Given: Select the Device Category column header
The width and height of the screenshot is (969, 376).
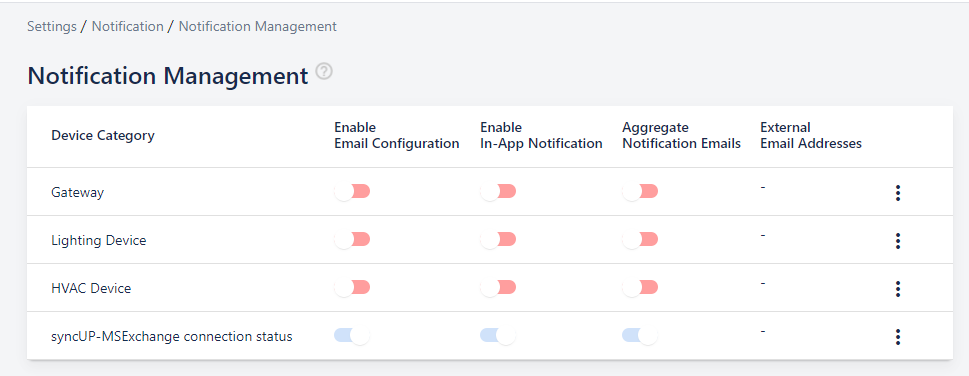Looking at the screenshot, I should point(103,135).
